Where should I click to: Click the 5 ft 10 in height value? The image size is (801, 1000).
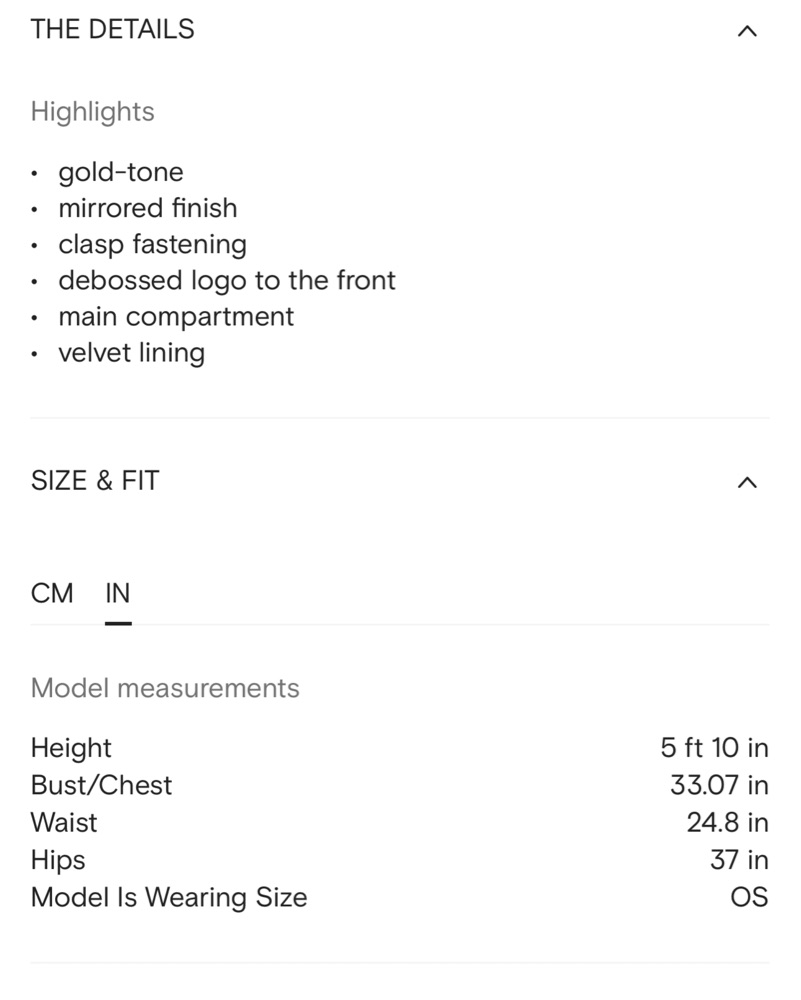[x=714, y=747]
